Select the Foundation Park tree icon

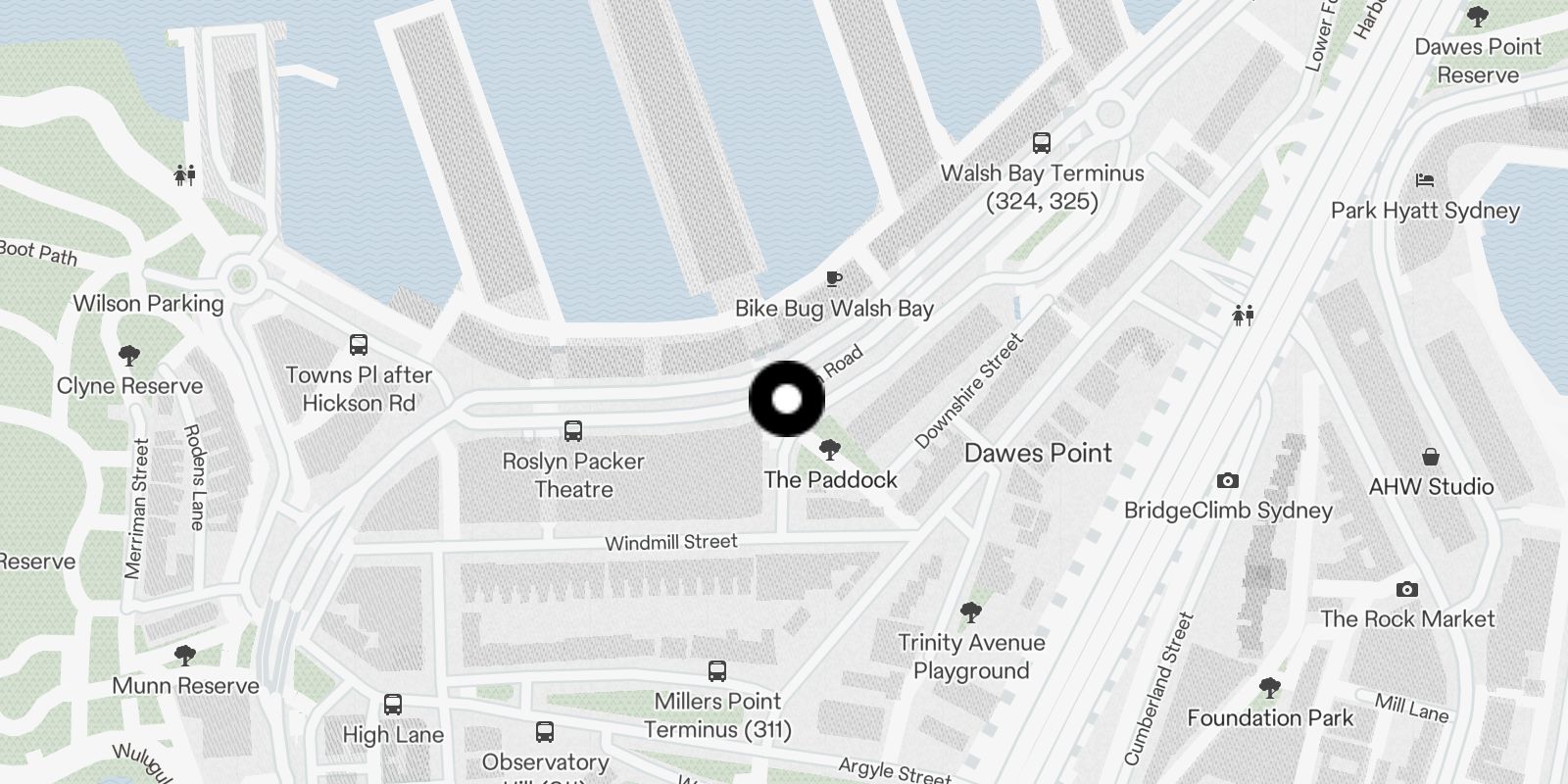pos(1270,688)
